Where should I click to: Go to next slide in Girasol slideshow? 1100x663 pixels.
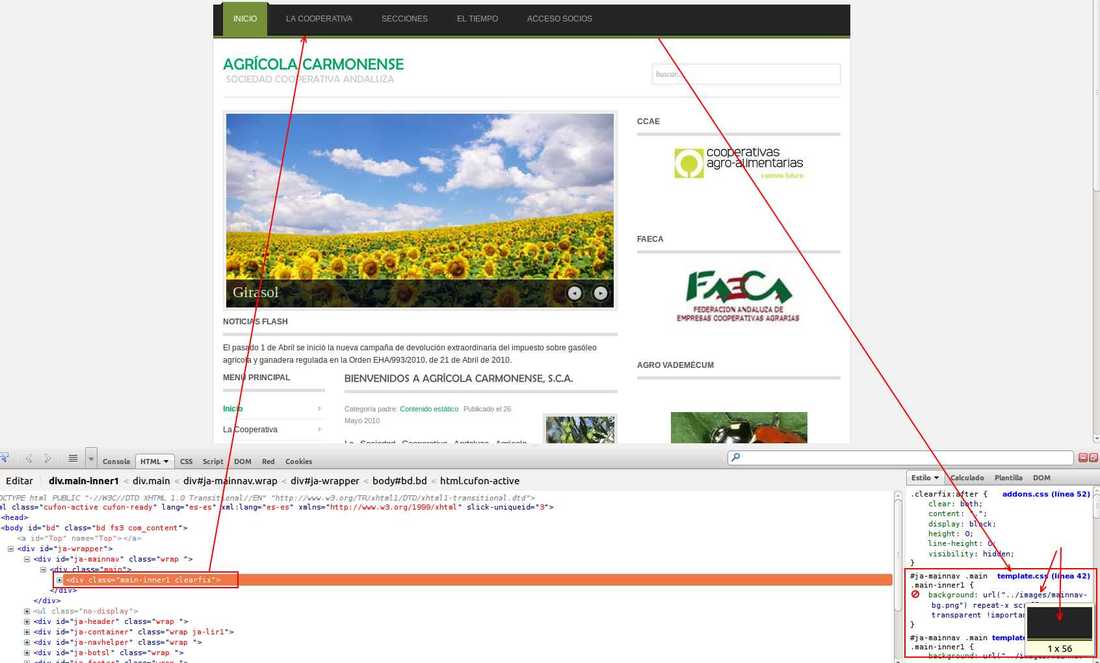point(601,293)
